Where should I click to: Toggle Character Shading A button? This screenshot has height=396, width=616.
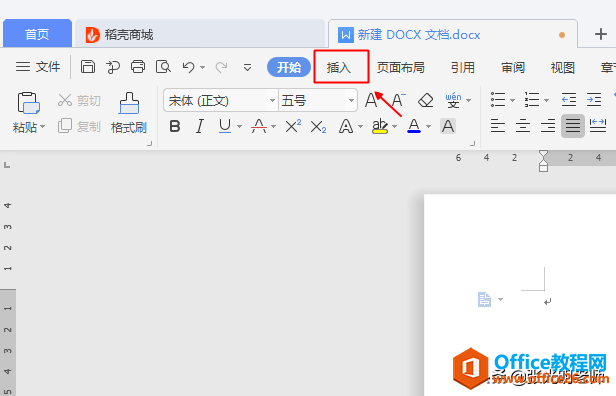(447, 126)
